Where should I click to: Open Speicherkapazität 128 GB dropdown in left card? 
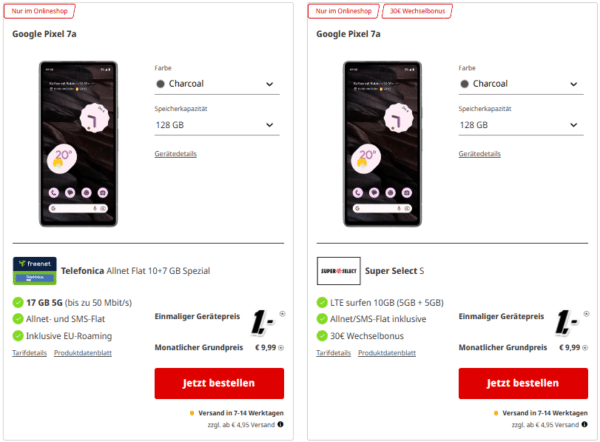(217, 125)
